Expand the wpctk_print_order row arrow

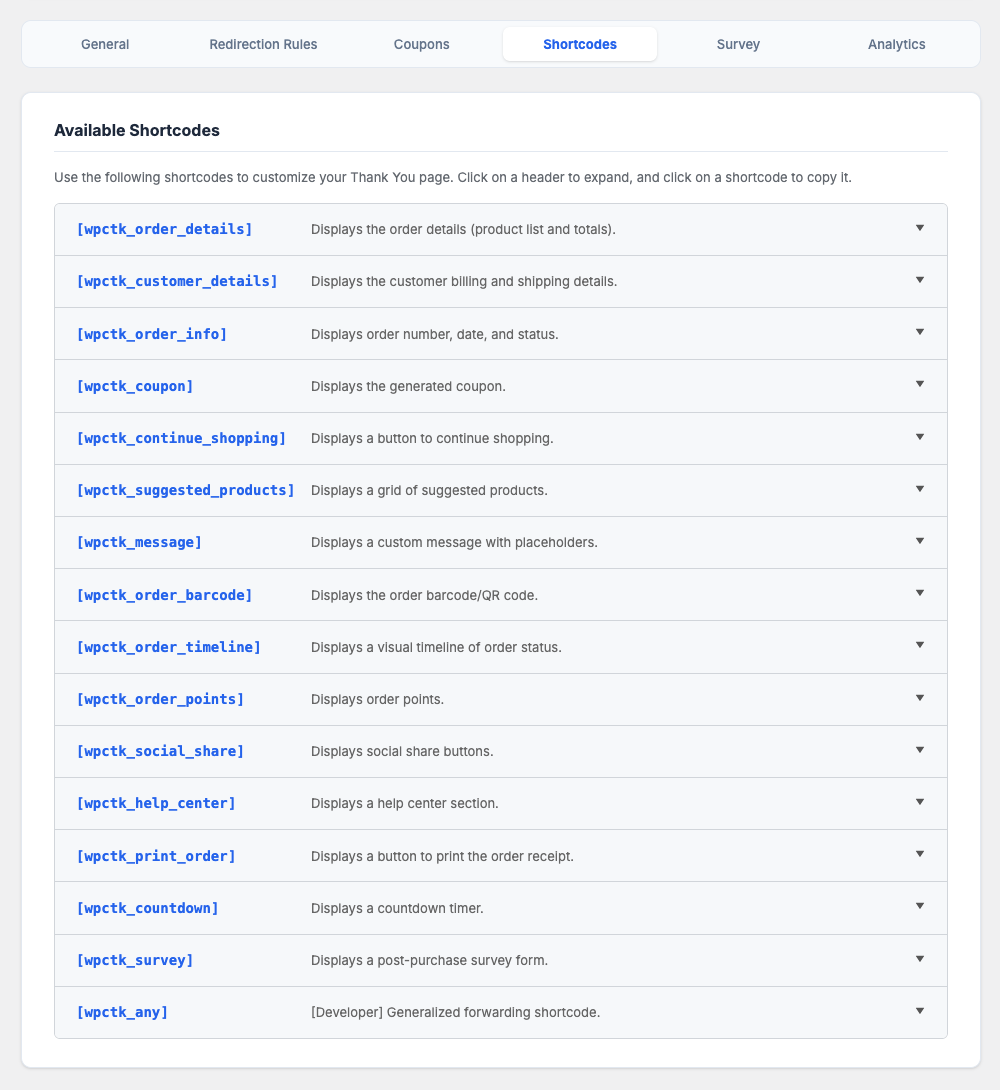[920, 854]
